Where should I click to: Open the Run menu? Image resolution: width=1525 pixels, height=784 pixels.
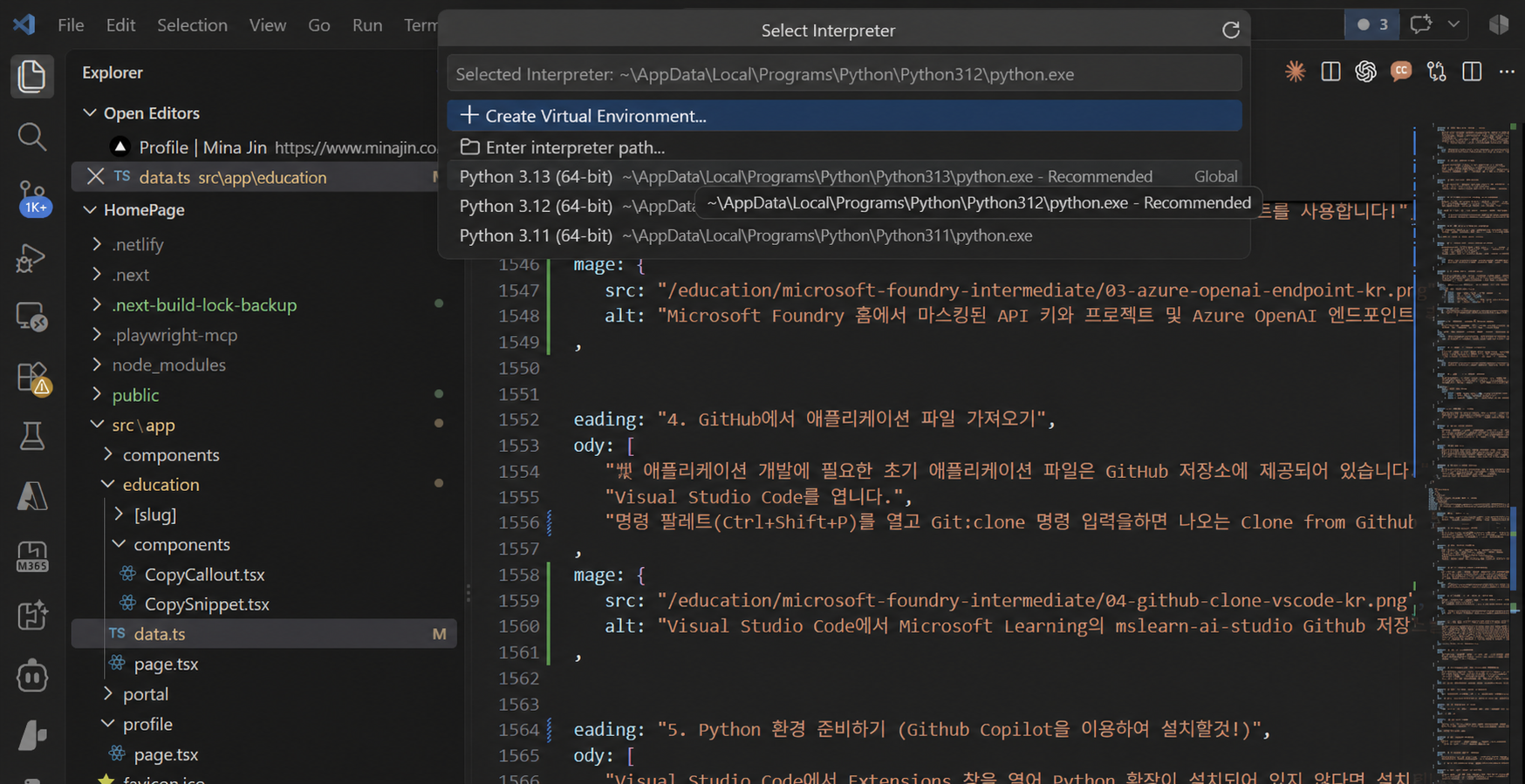(367, 24)
